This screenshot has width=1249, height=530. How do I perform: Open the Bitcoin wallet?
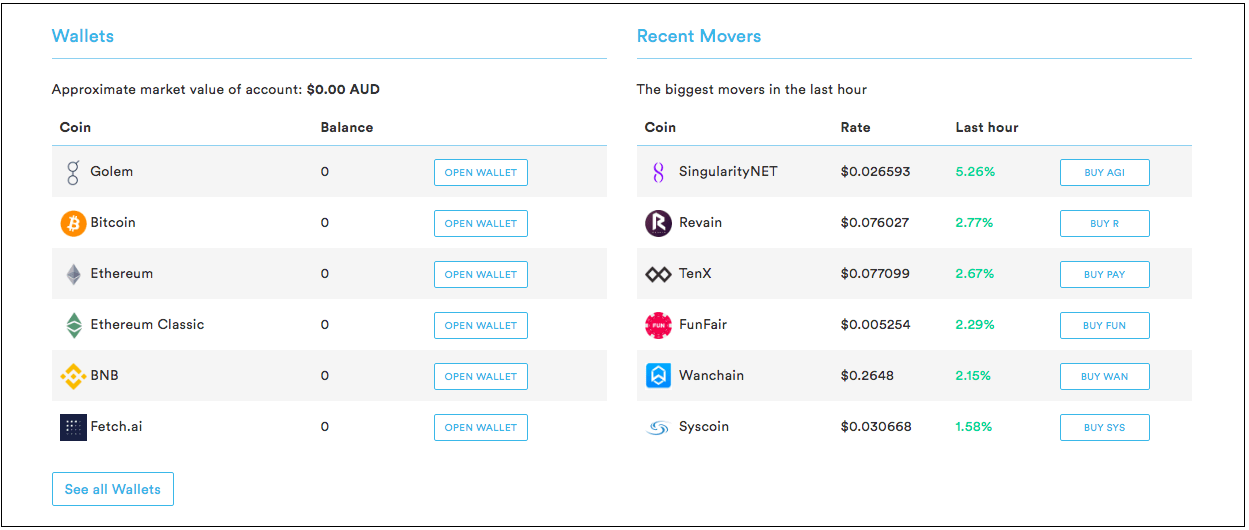click(481, 223)
